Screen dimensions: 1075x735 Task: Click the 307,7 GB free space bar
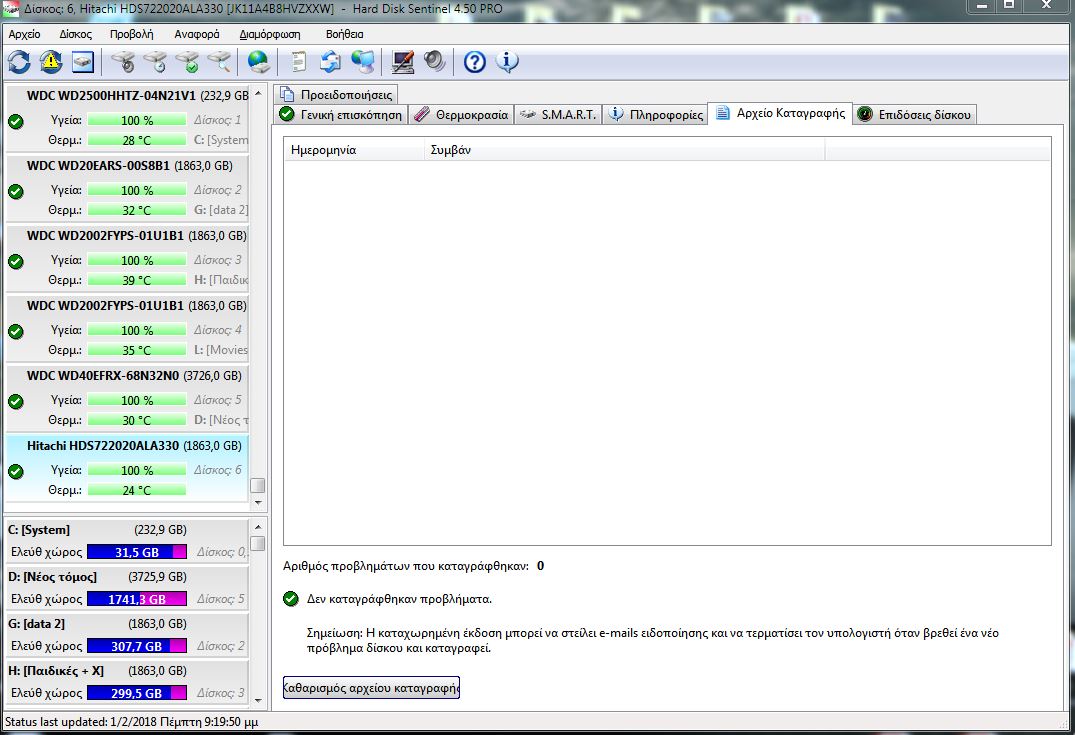[x=136, y=646]
